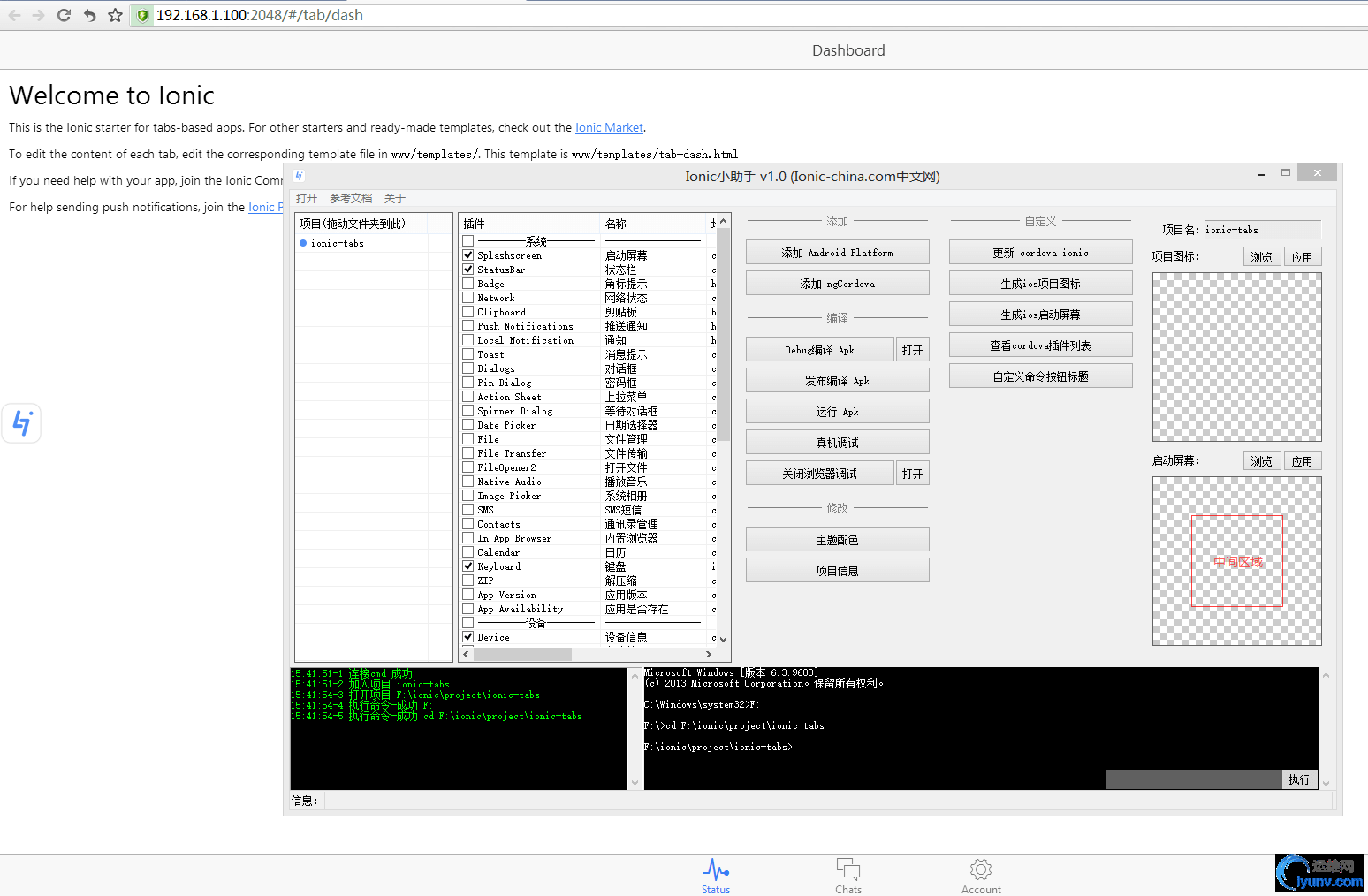Image resolution: width=1368 pixels, height=896 pixels.
Task: Click the 项目名 input field showing ionic-tabs
Action: [1262, 229]
